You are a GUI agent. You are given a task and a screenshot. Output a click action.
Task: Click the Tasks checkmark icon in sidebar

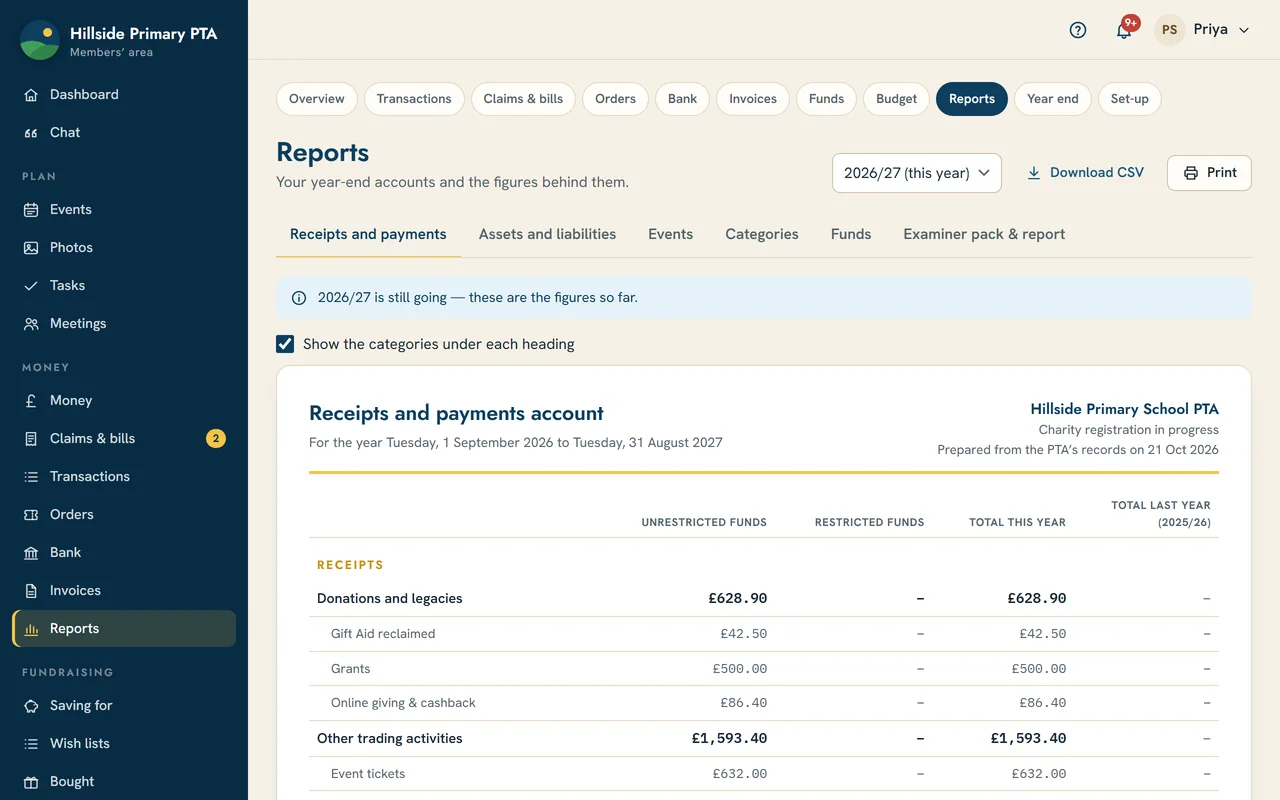31,286
